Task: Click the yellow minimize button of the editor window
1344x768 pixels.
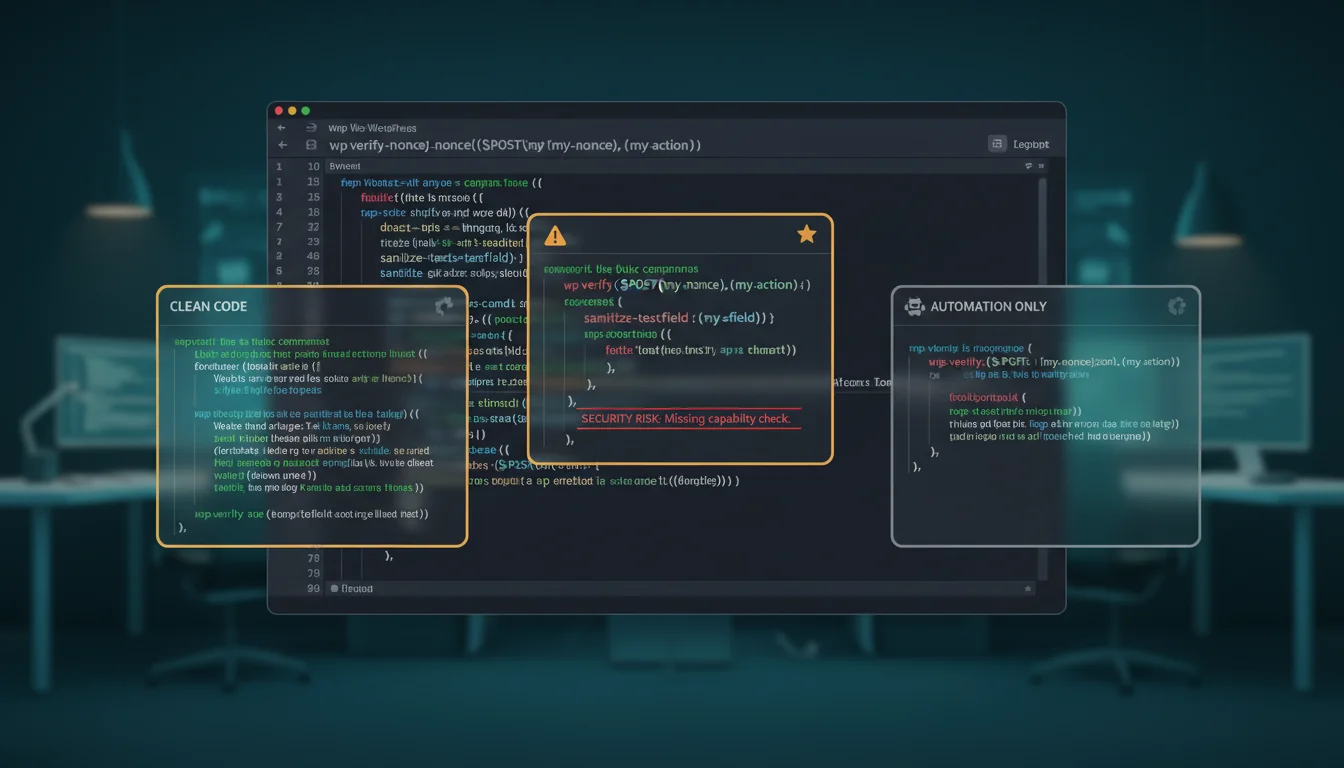Action: 292,110
